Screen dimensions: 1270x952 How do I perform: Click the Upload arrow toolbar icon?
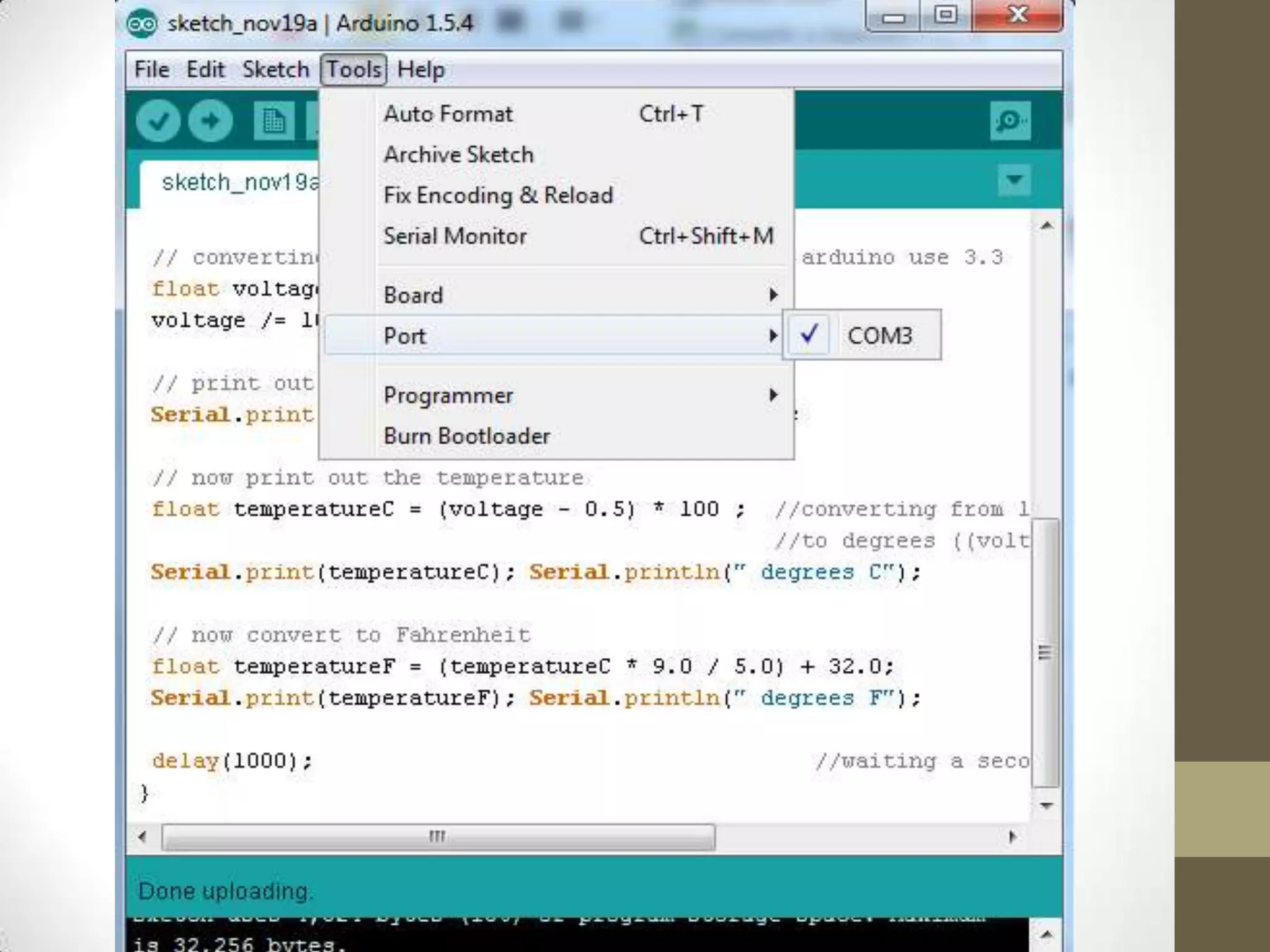(211, 120)
